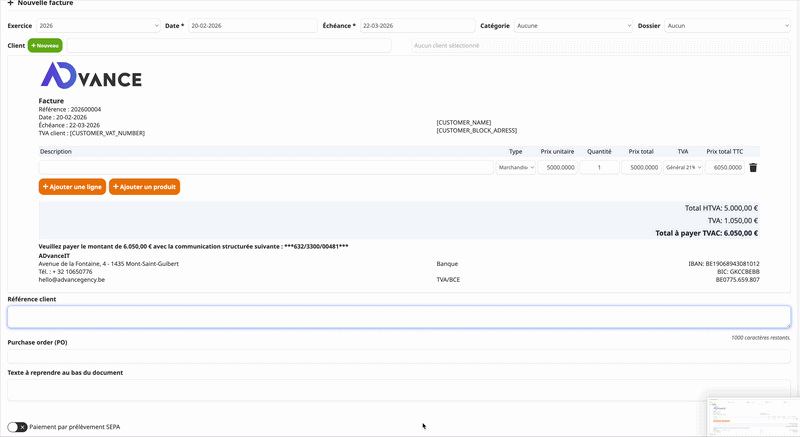
Task: Toggle Paiement par prélèvement SEPA switch
Action: pos(17,427)
